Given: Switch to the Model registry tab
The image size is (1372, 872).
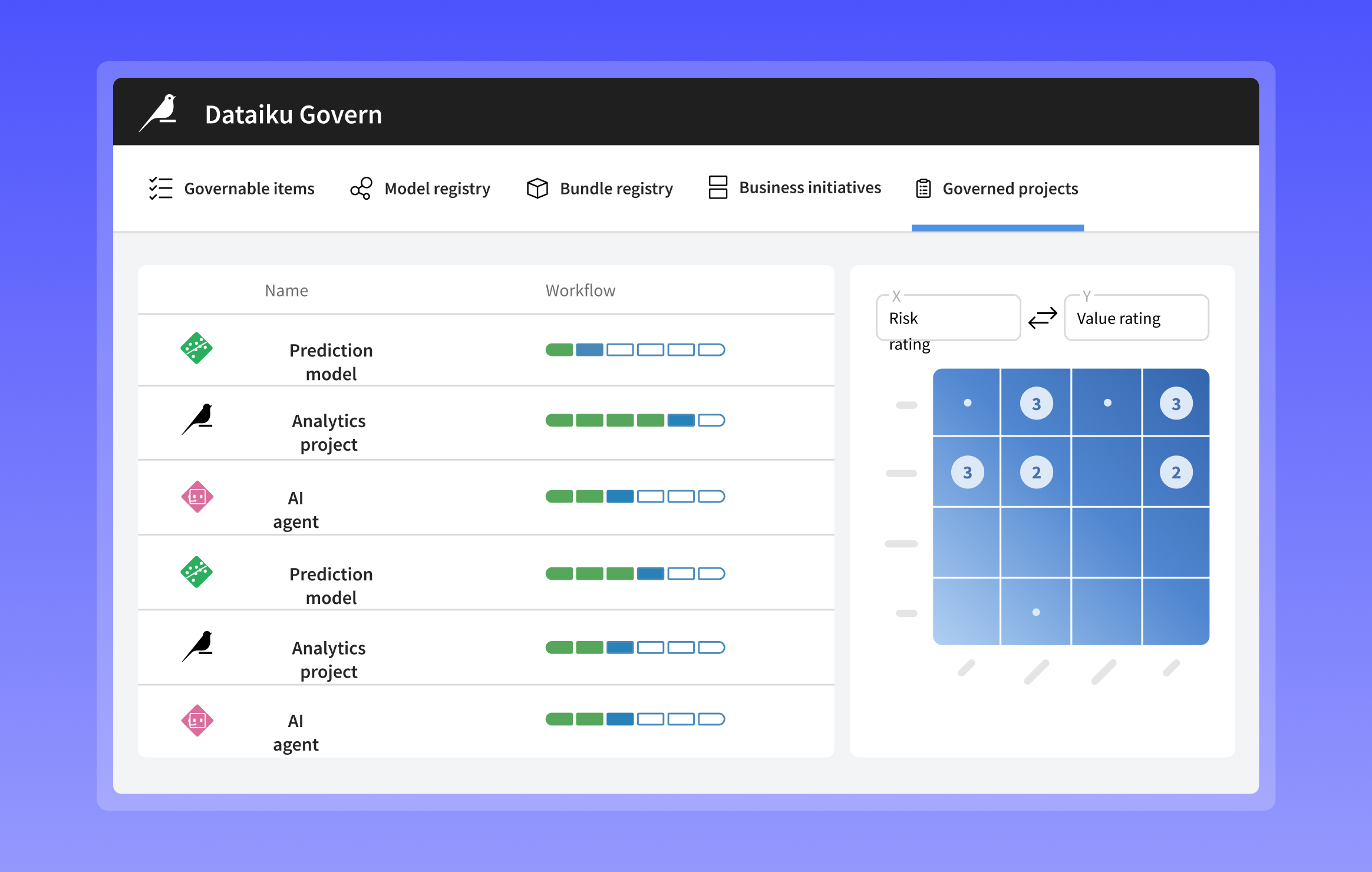Looking at the screenshot, I should click(437, 189).
